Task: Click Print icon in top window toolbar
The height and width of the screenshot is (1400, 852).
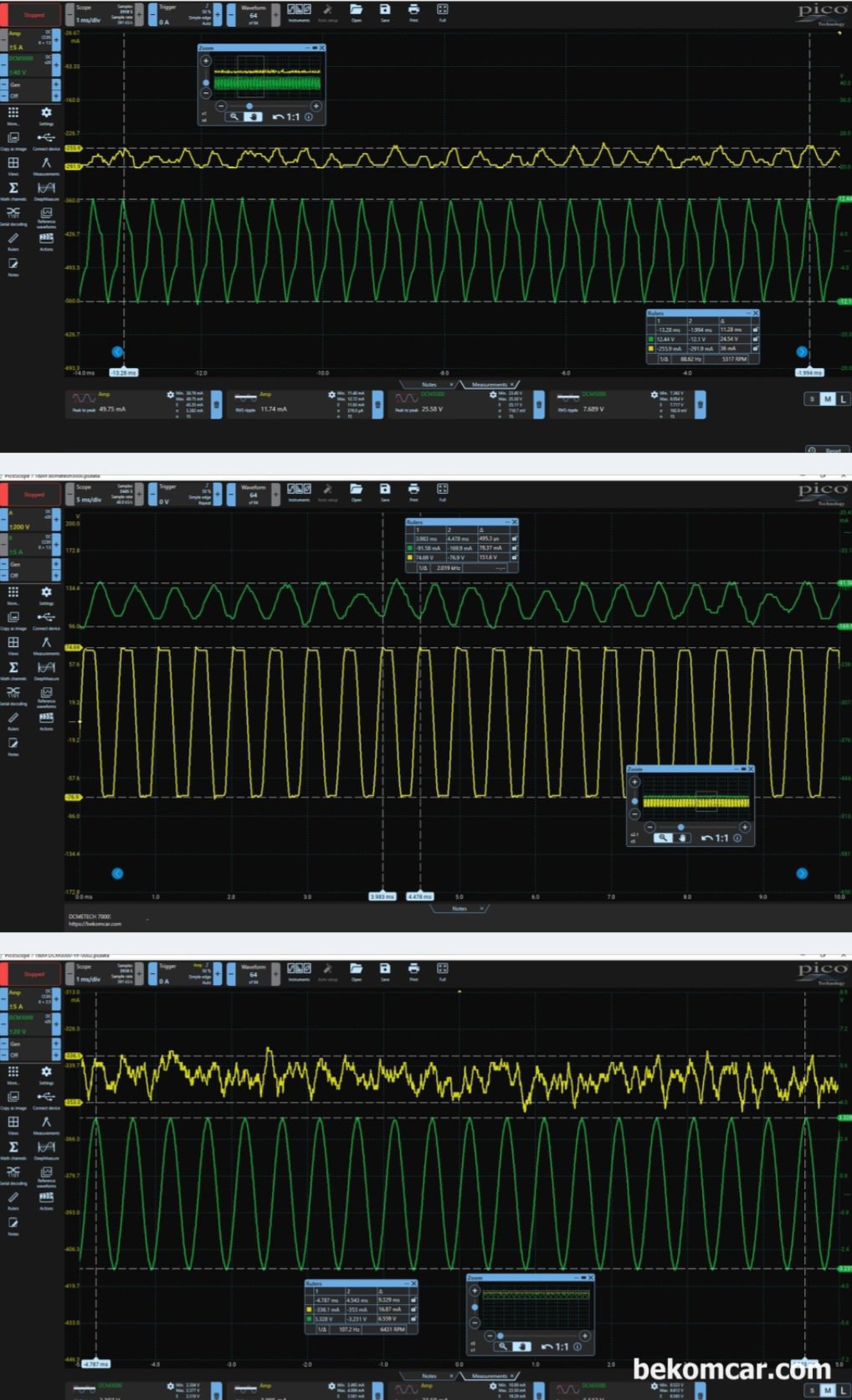Action: tap(413, 9)
